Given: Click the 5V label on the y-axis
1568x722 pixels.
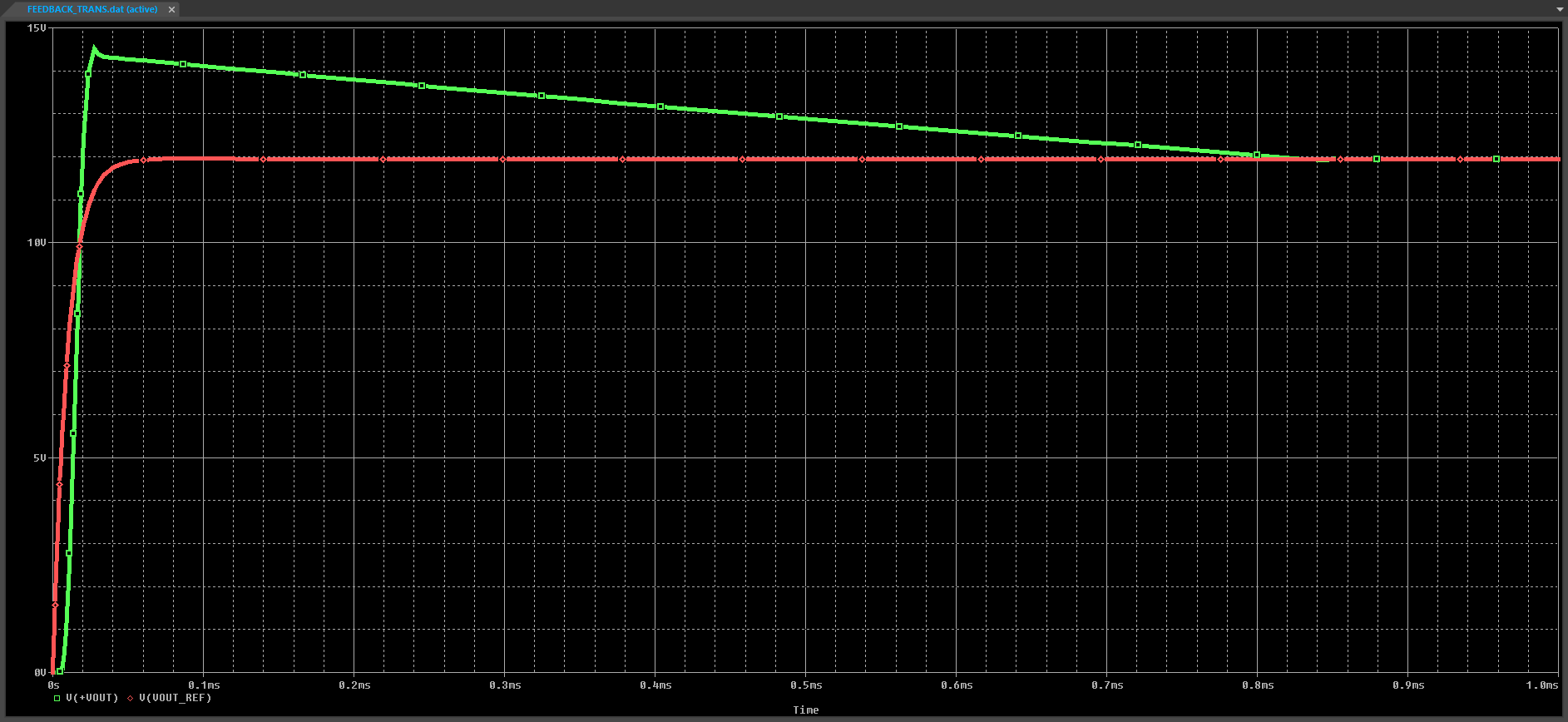Looking at the screenshot, I should [x=40, y=458].
